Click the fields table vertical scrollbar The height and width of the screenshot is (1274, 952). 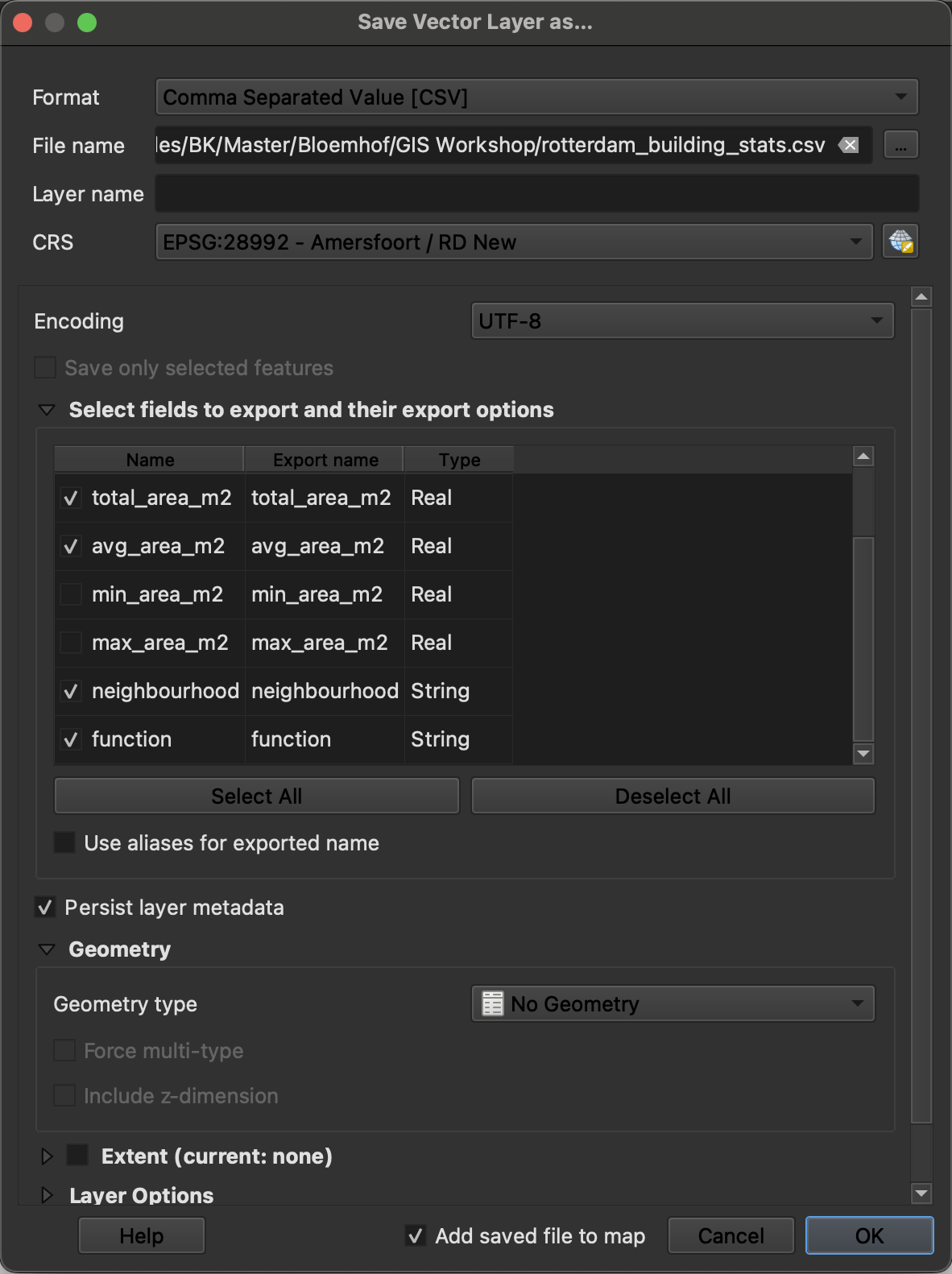[x=863, y=636]
